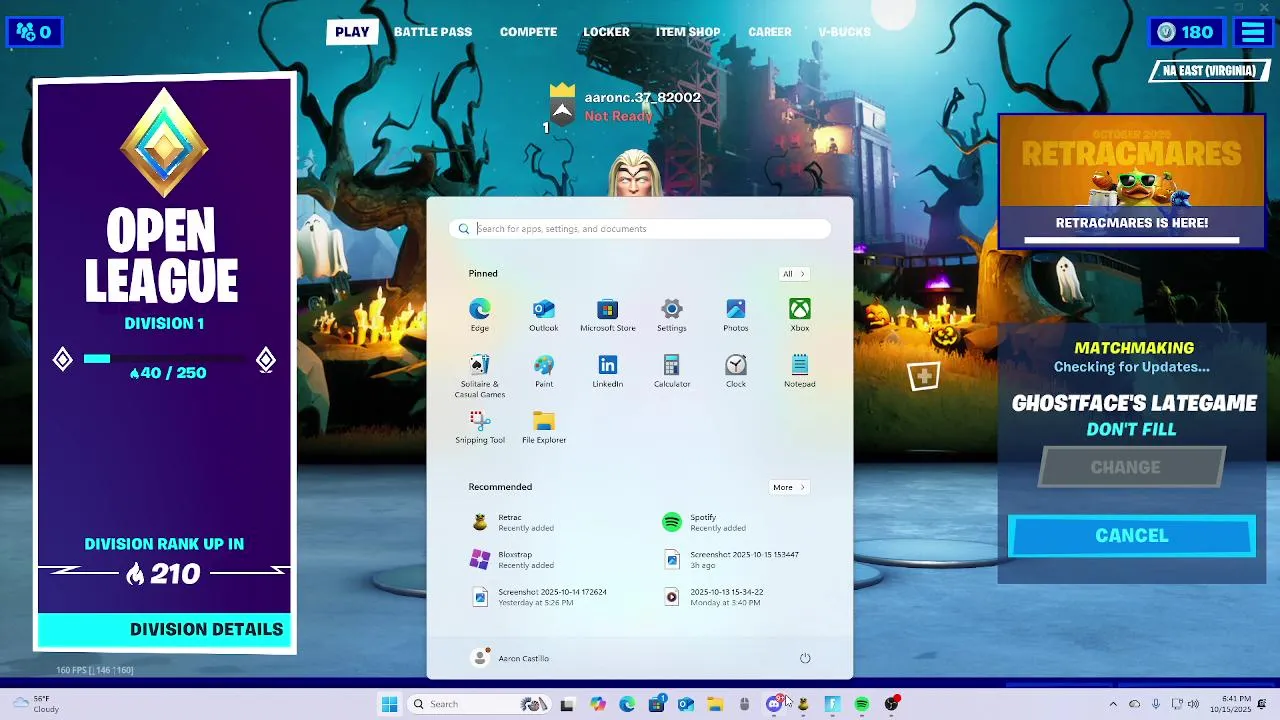
Task: Open the ITEM SHOP tab
Action: click(x=688, y=32)
